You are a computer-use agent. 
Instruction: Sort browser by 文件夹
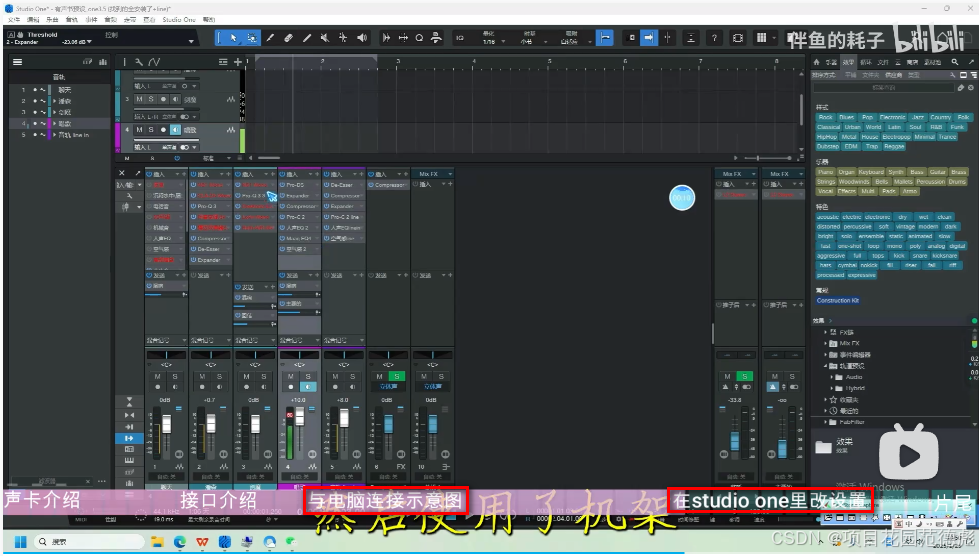870,75
